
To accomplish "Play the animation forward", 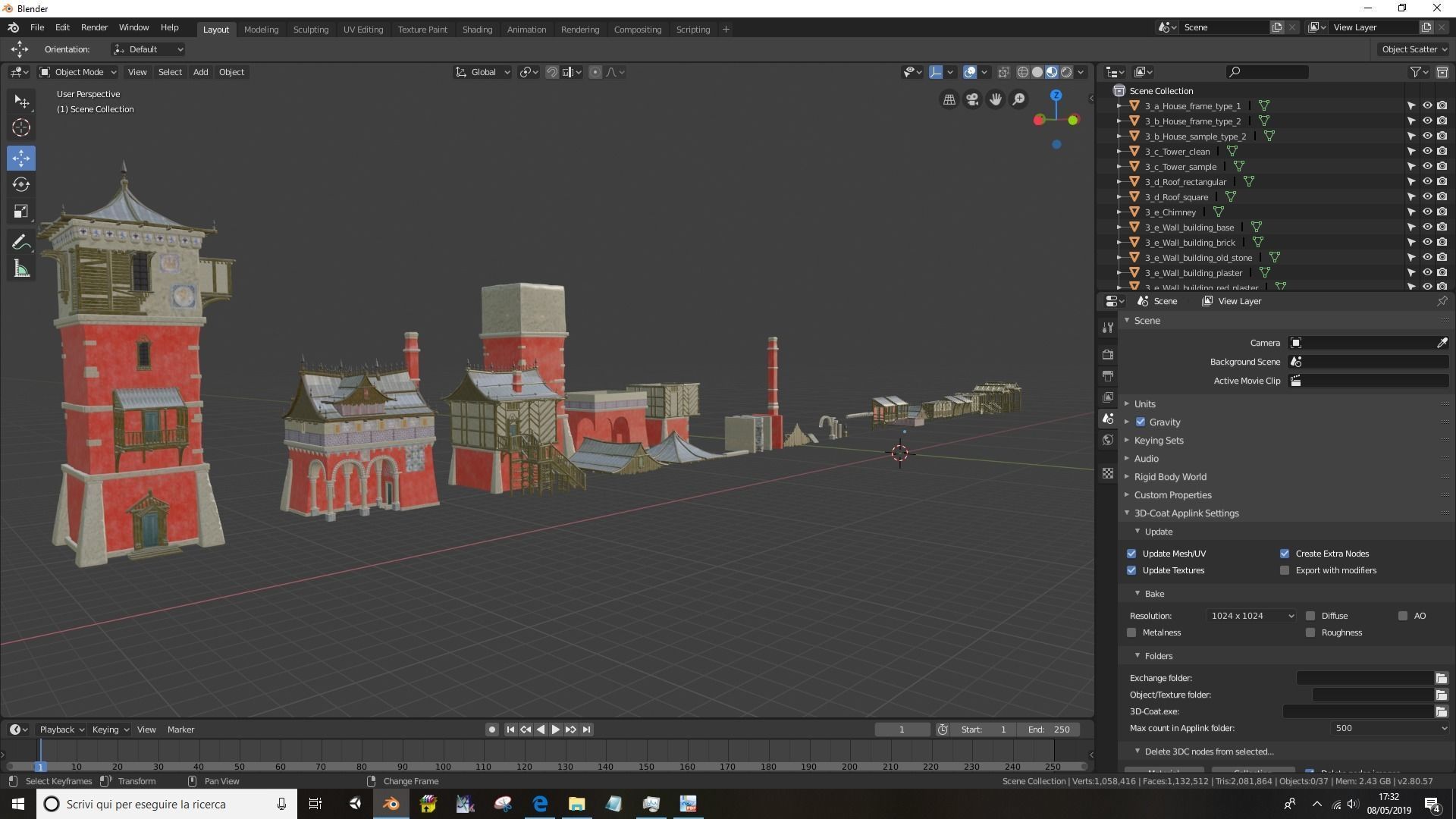I will tap(556, 730).
